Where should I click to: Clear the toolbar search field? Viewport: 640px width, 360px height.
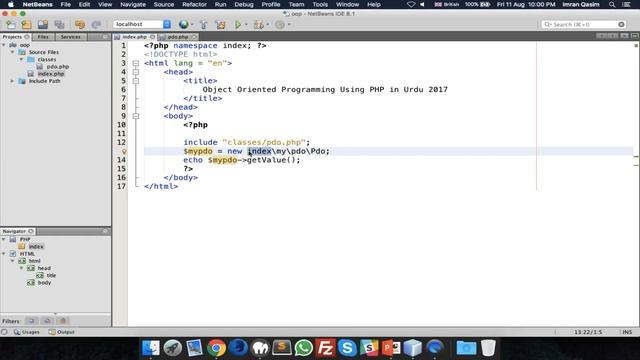[621, 24]
